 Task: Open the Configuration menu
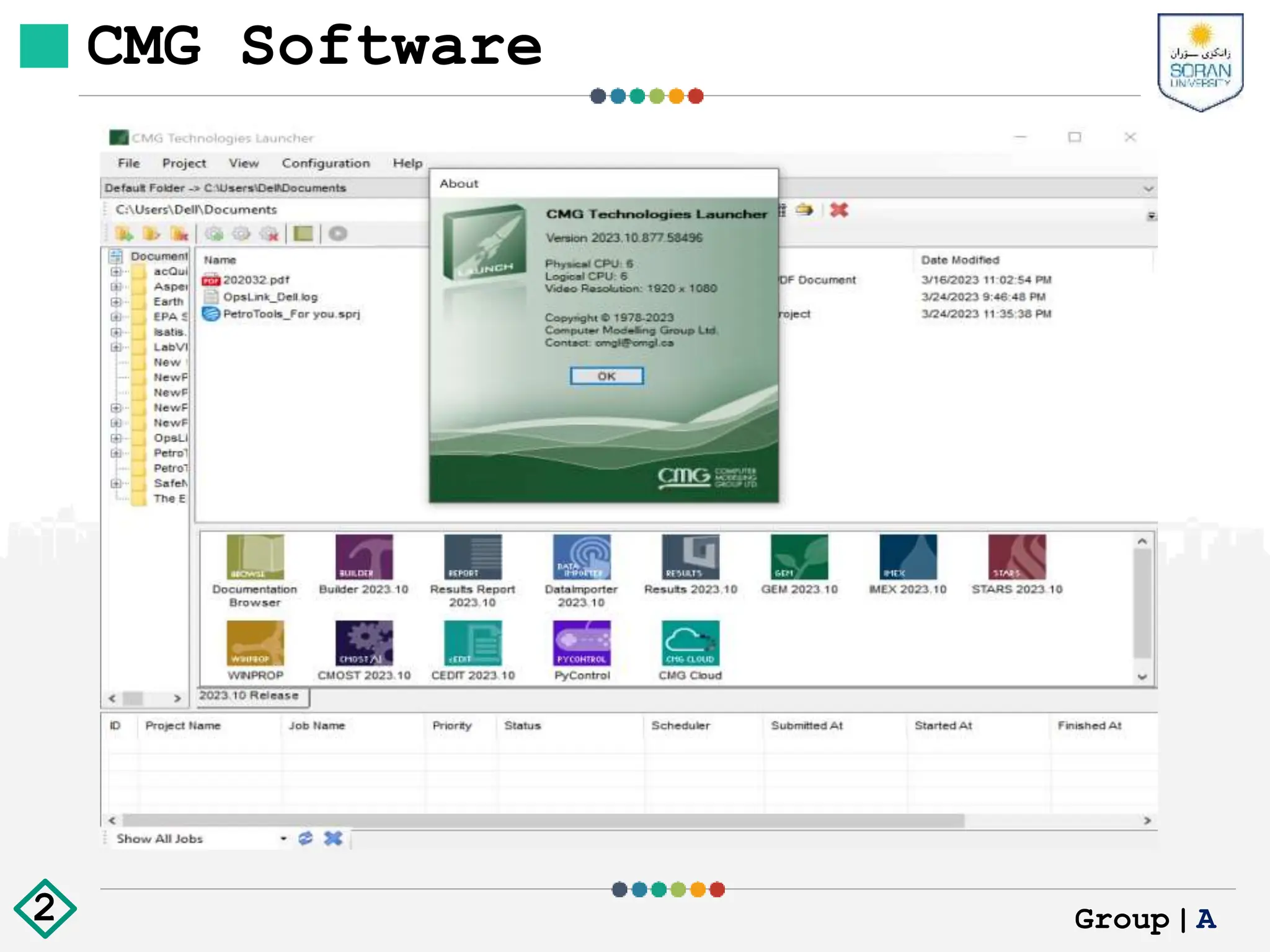coord(326,163)
